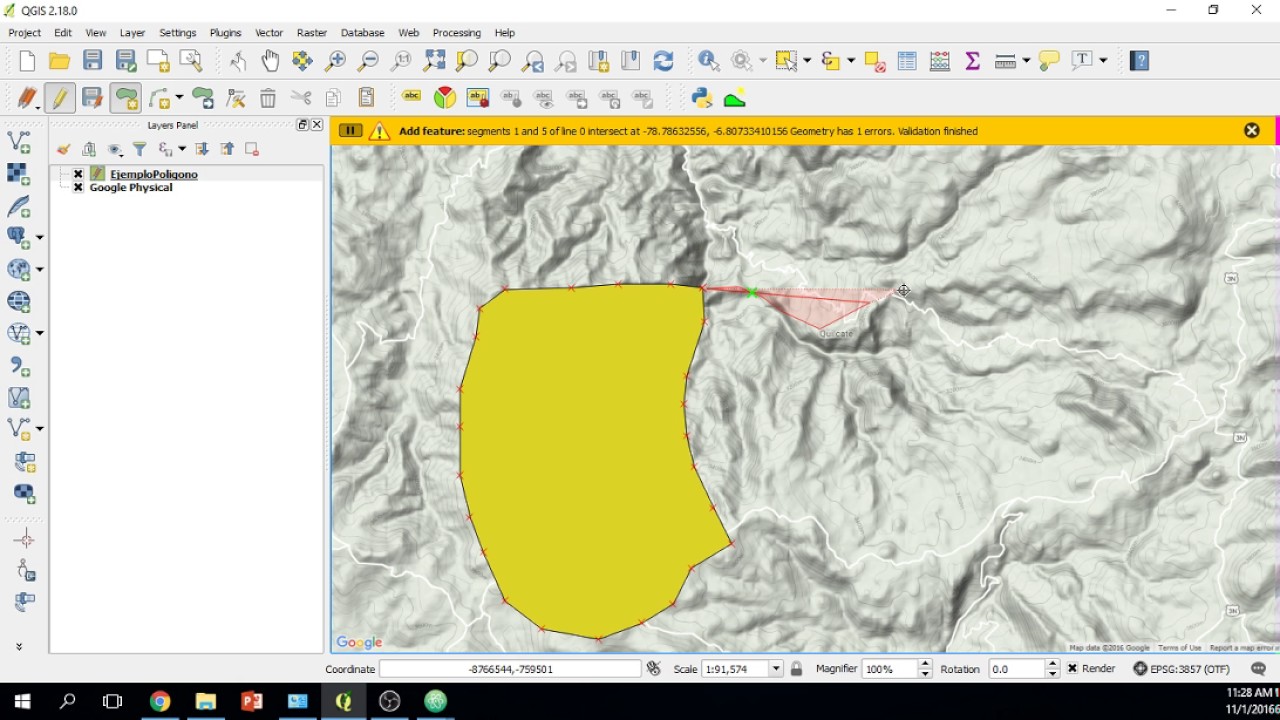Image resolution: width=1280 pixels, height=720 pixels.
Task: Close the Layers Panel with its X
Action: (317, 125)
